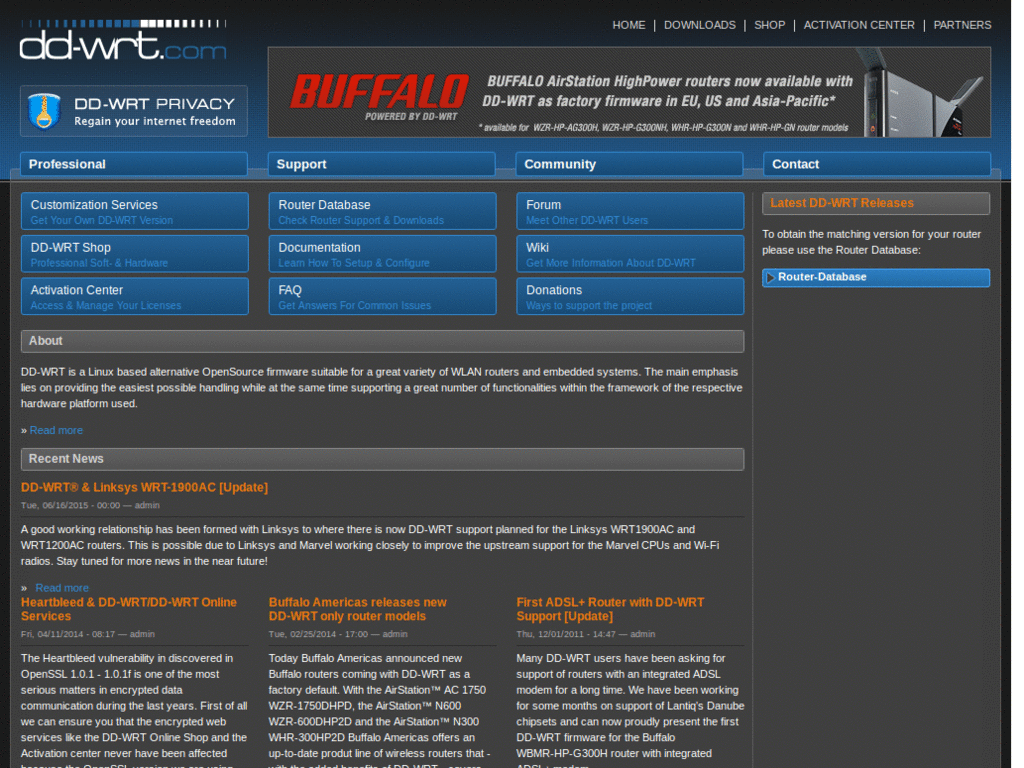Click the dd-wrt.com logo

(123, 40)
